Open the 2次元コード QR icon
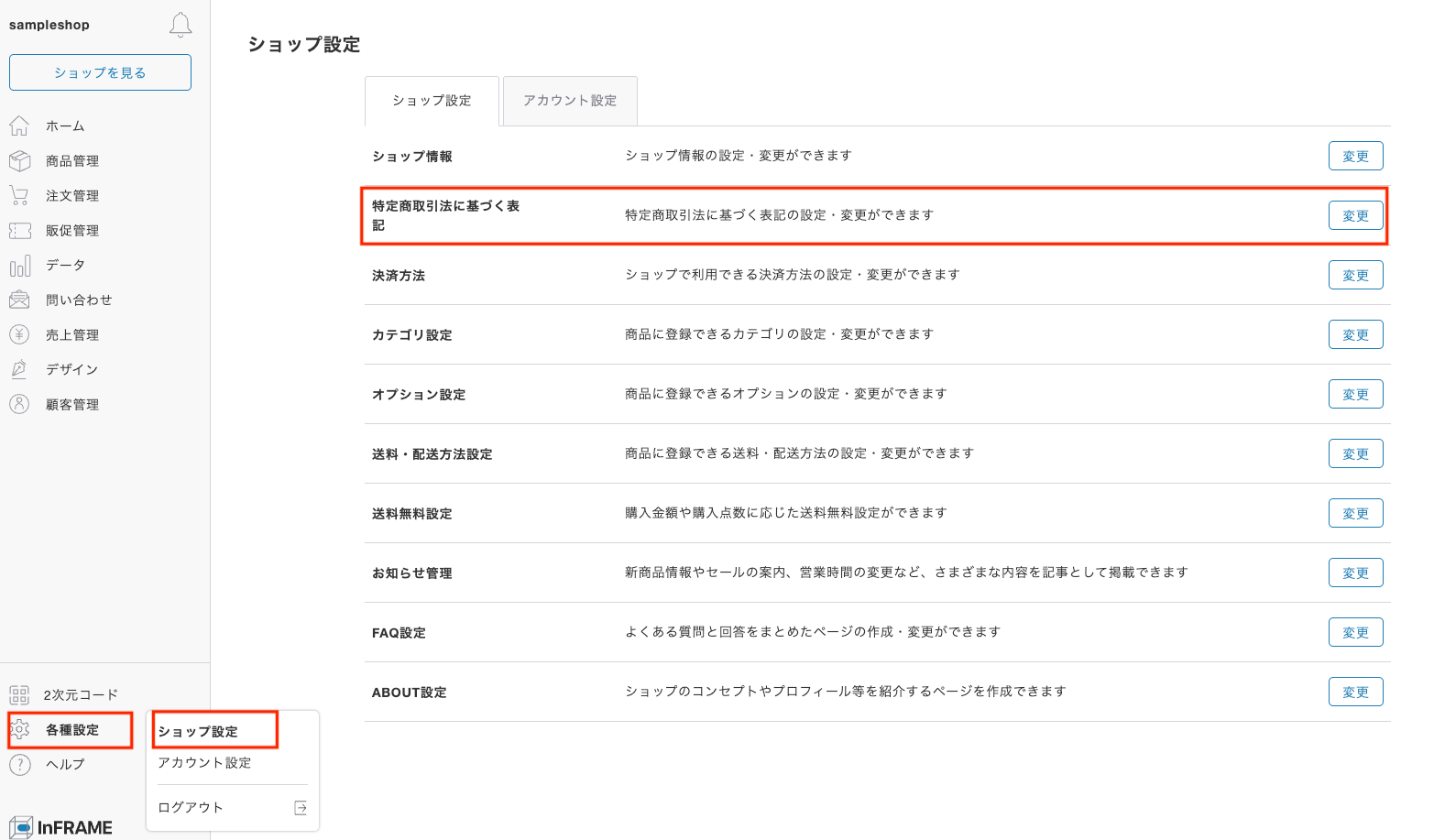The height and width of the screenshot is (840, 1434). [x=19, y=694]
